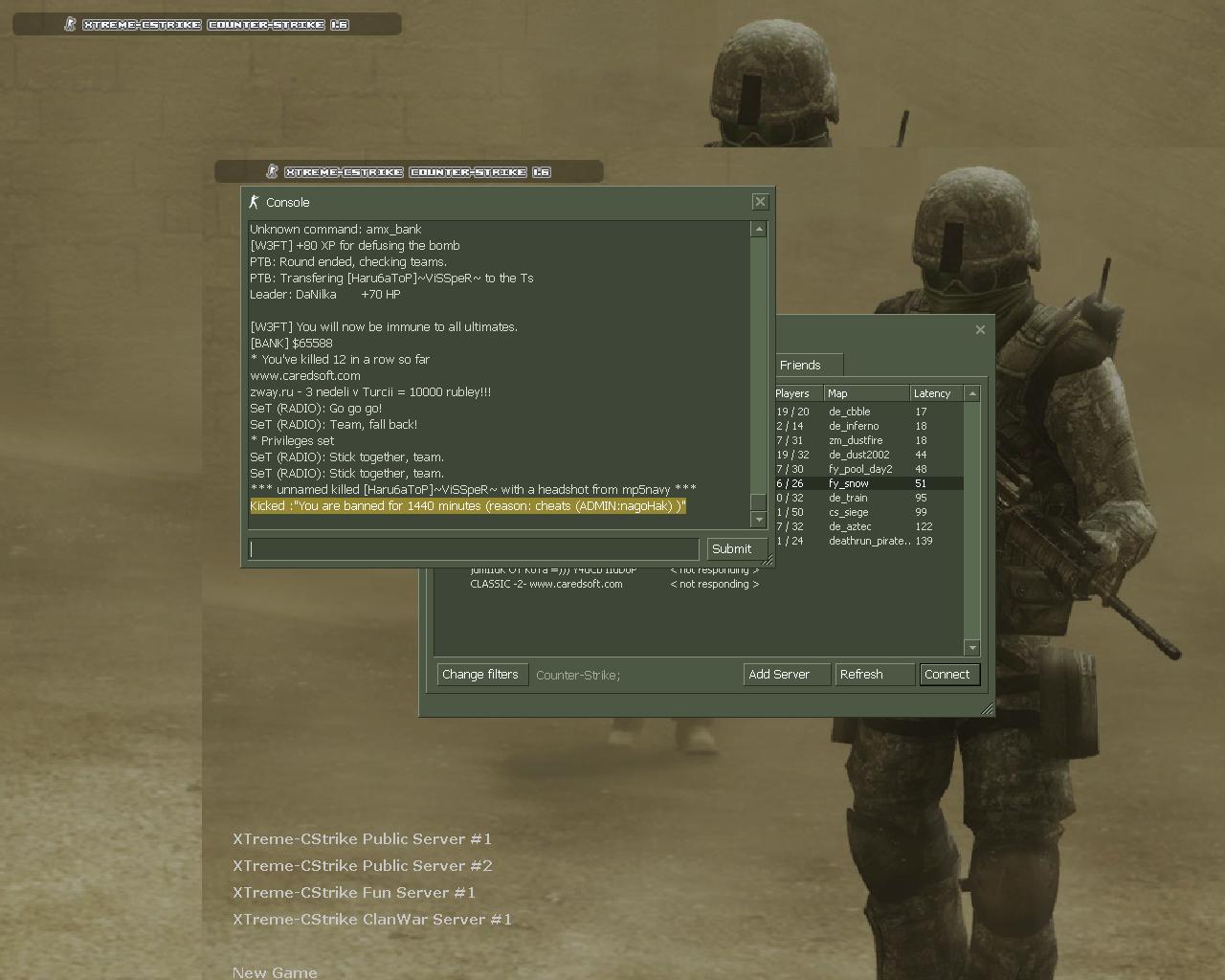
Task: Click the '* Privileges set' console line
Action: (x=292, y=440)
